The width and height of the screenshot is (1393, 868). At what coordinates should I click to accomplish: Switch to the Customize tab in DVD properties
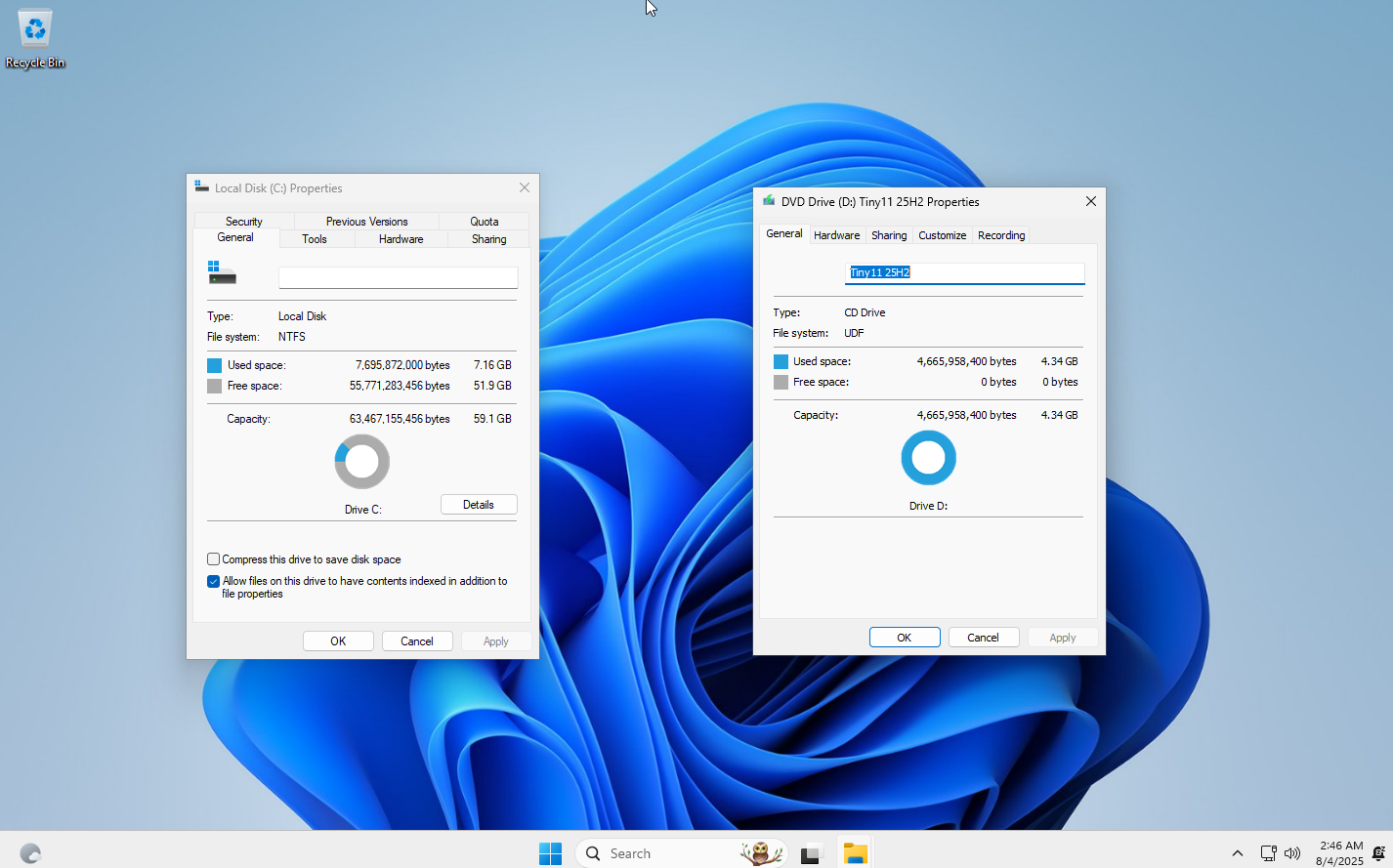click(942, 234)
